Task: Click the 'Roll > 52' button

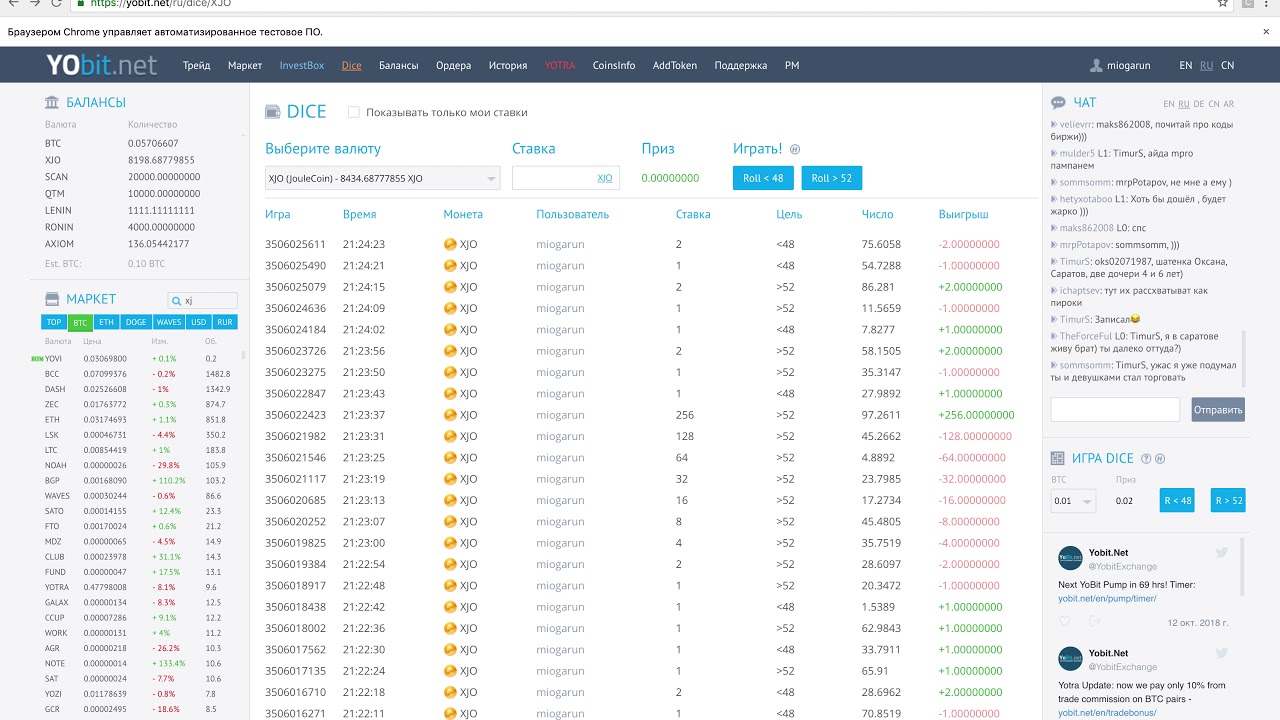Action: (831, 178)
